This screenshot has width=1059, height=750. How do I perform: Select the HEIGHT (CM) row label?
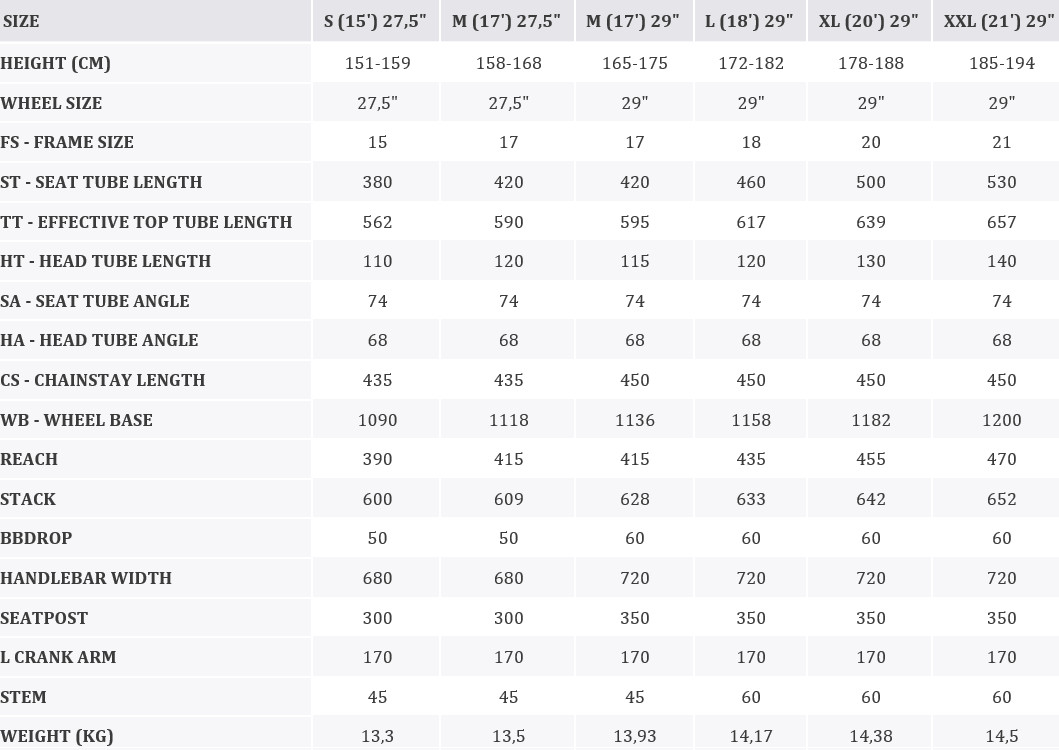(56, 63)
